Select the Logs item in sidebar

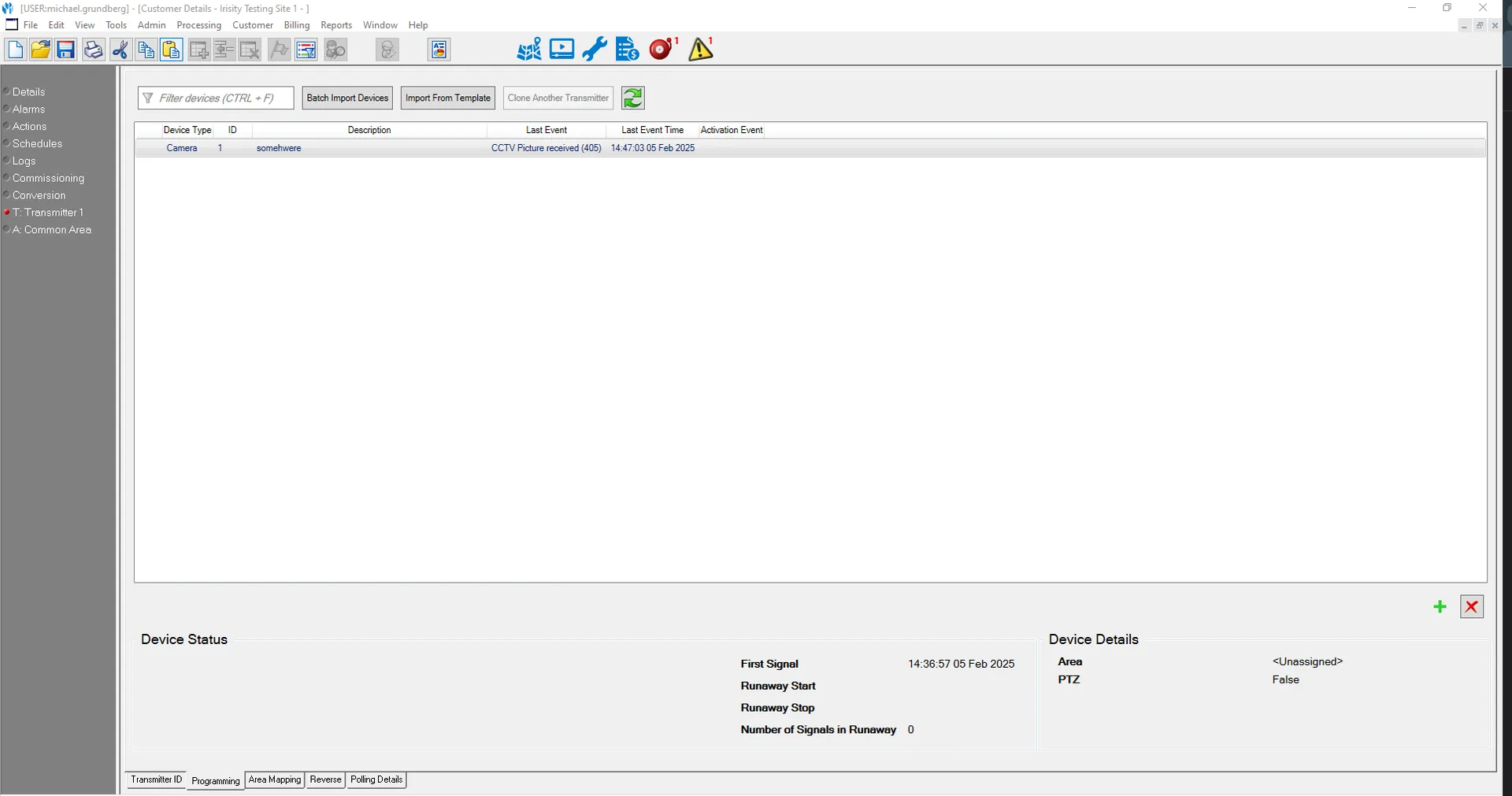click(x=24, y=161)
